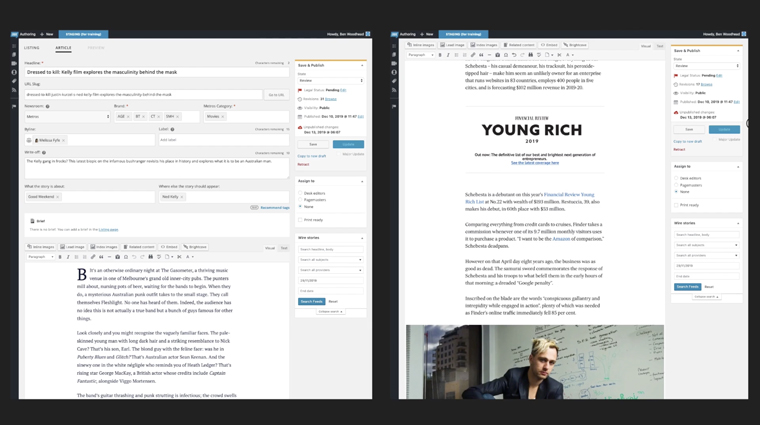760x425 pixels.
Task: Collapse the Assign to panel, left window
Action: click(x=362, y=181)
